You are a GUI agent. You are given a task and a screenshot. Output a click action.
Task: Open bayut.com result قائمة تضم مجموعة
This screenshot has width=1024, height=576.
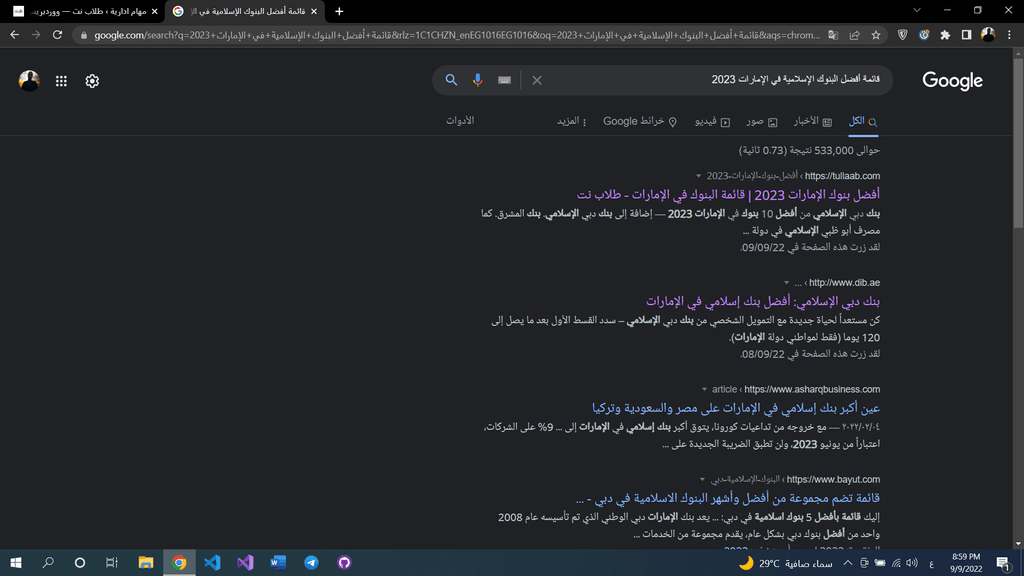point(728,498)
